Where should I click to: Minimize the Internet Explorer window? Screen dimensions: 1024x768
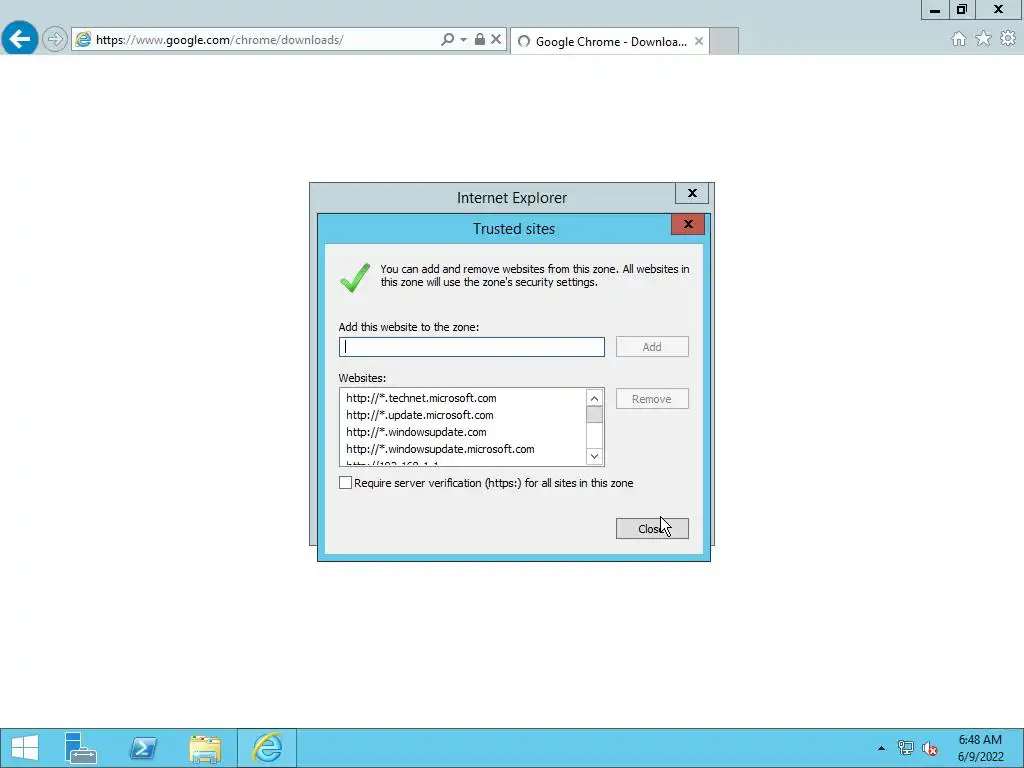pyautogui.click(x=935, y=10)
